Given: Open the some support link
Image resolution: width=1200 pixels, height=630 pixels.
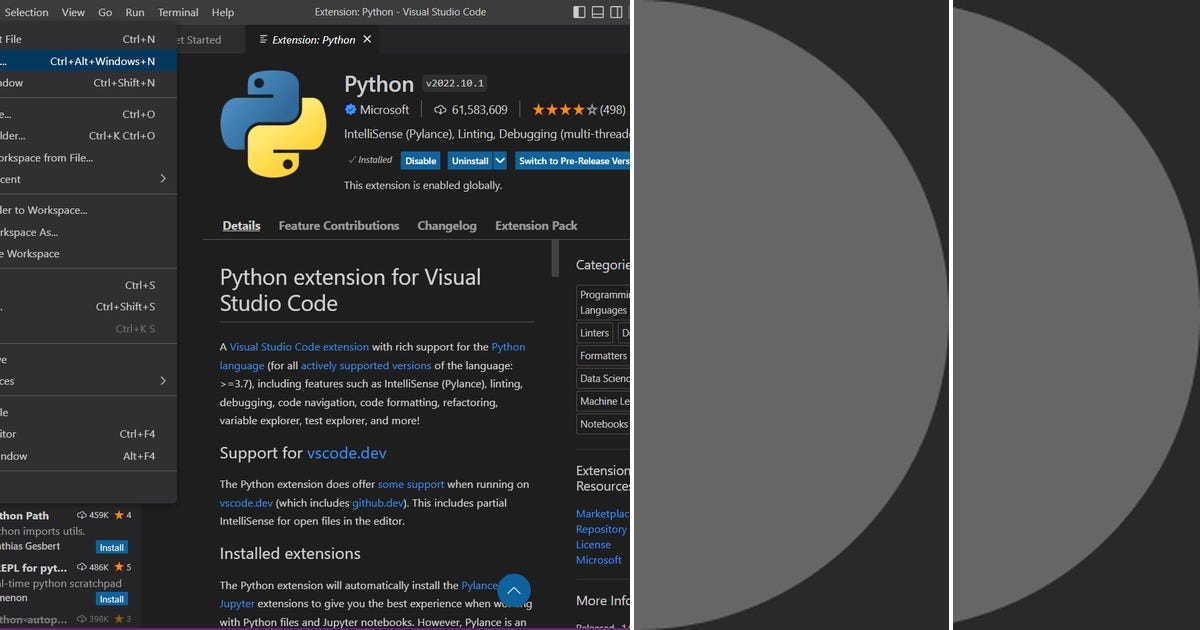Looking at the screenshot, I should [x=410, y=484].
